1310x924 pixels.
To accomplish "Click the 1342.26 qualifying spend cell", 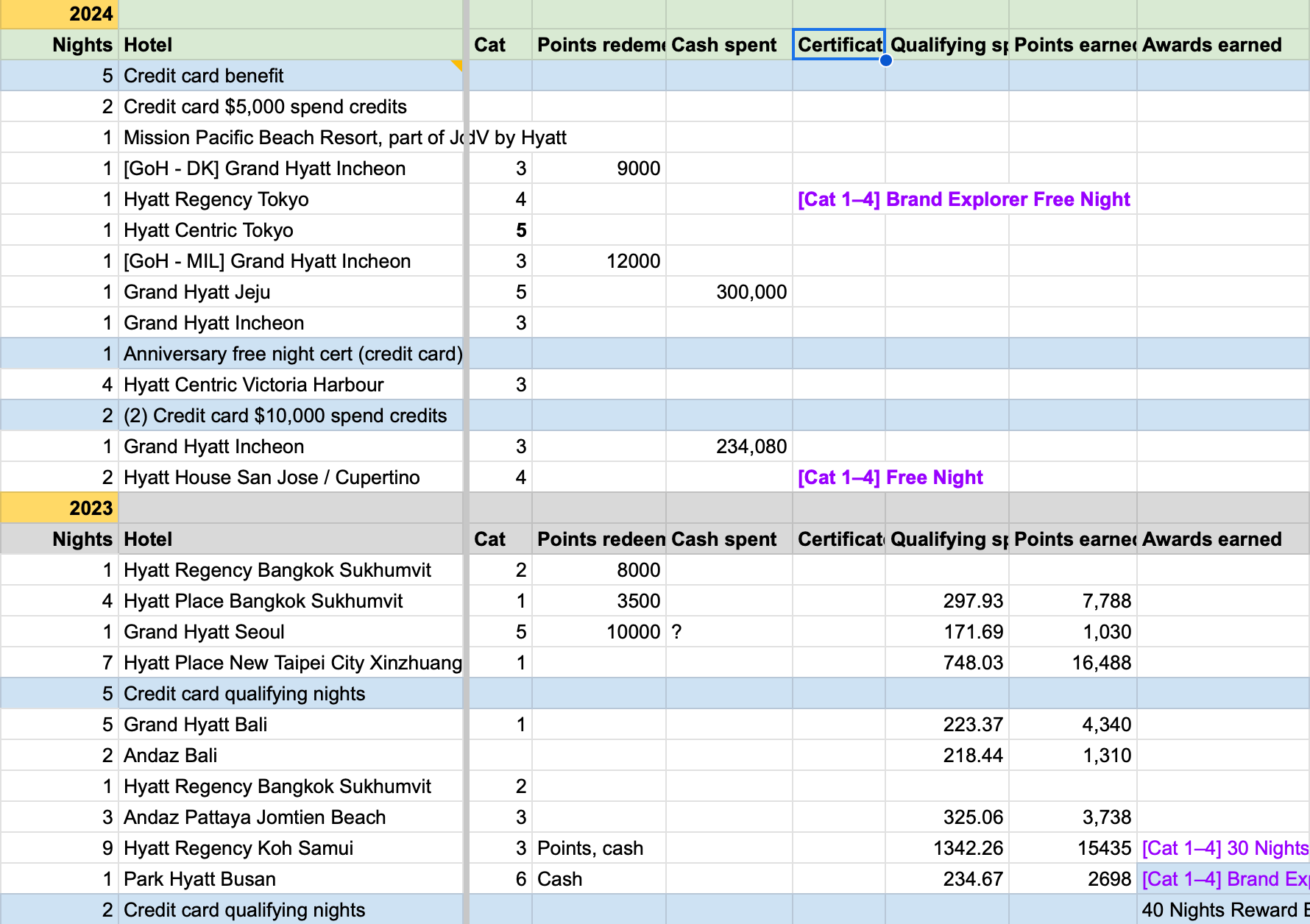I will [x=947, y=848].
